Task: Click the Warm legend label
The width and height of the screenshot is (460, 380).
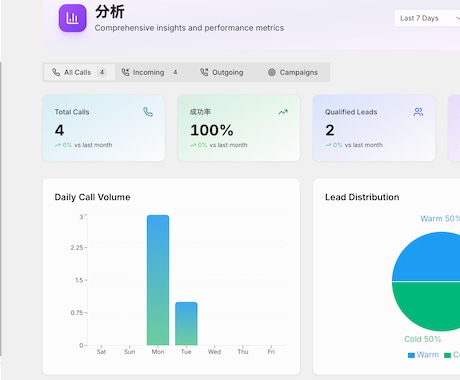Action: tap(428, 355)
